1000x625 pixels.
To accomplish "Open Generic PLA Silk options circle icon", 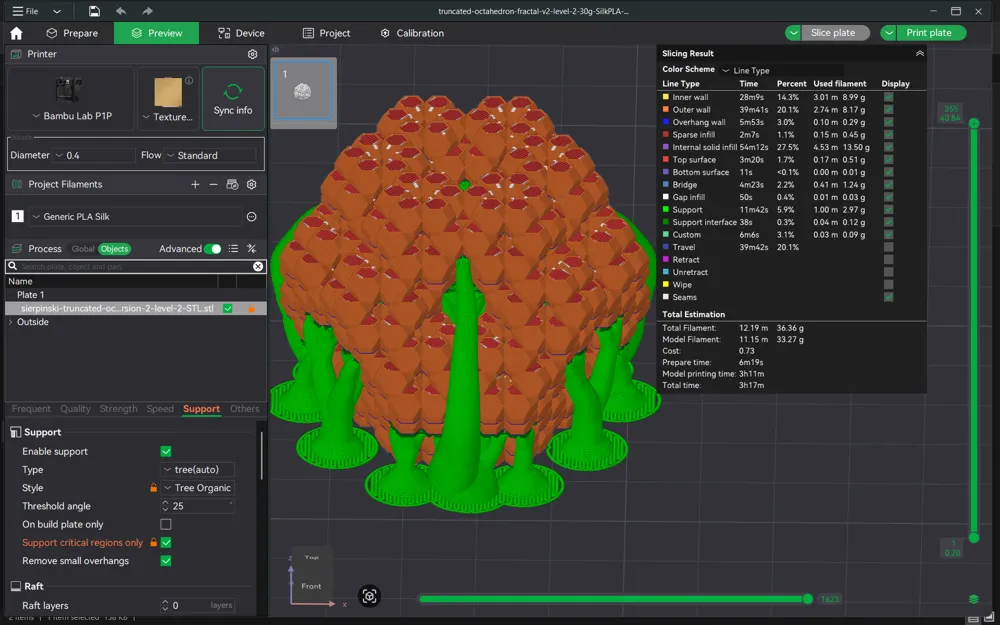I will (x=251, y=217).
